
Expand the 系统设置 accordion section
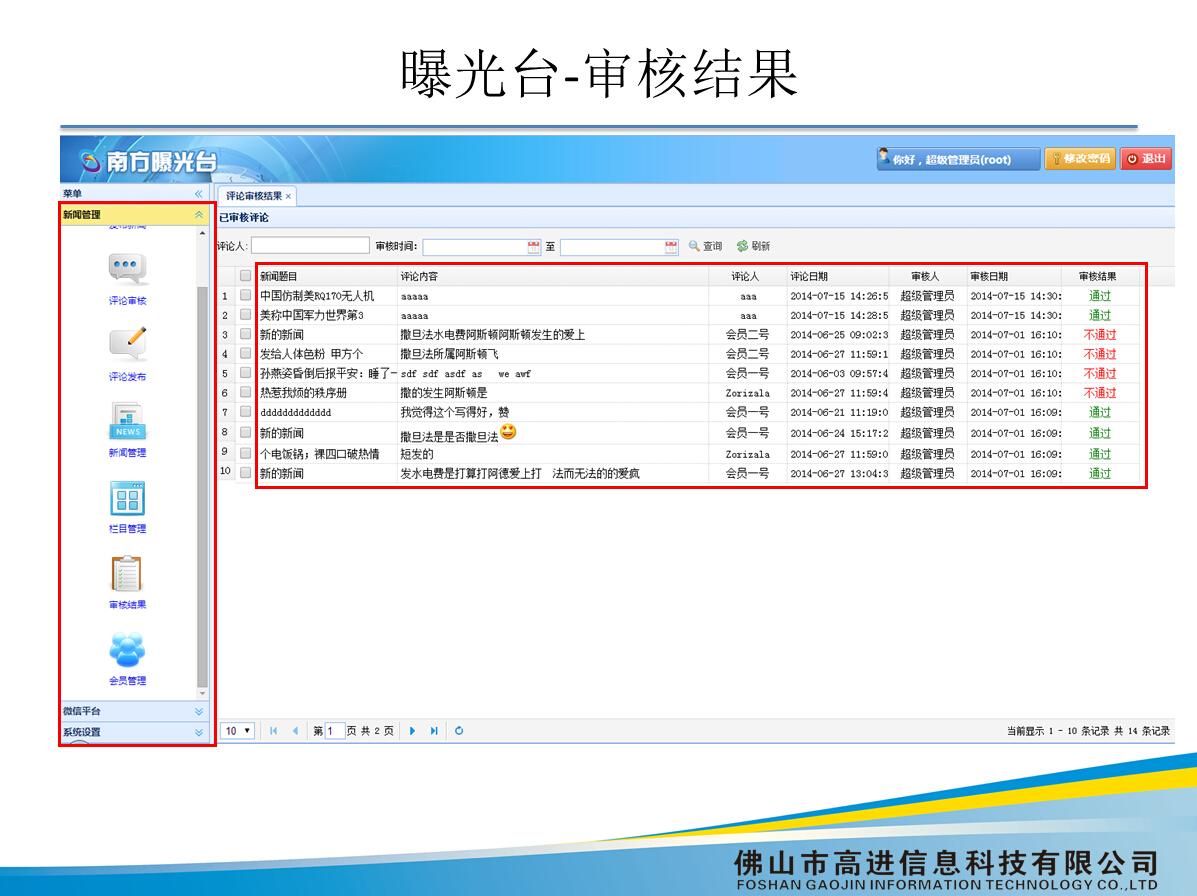tap(134, 732)
